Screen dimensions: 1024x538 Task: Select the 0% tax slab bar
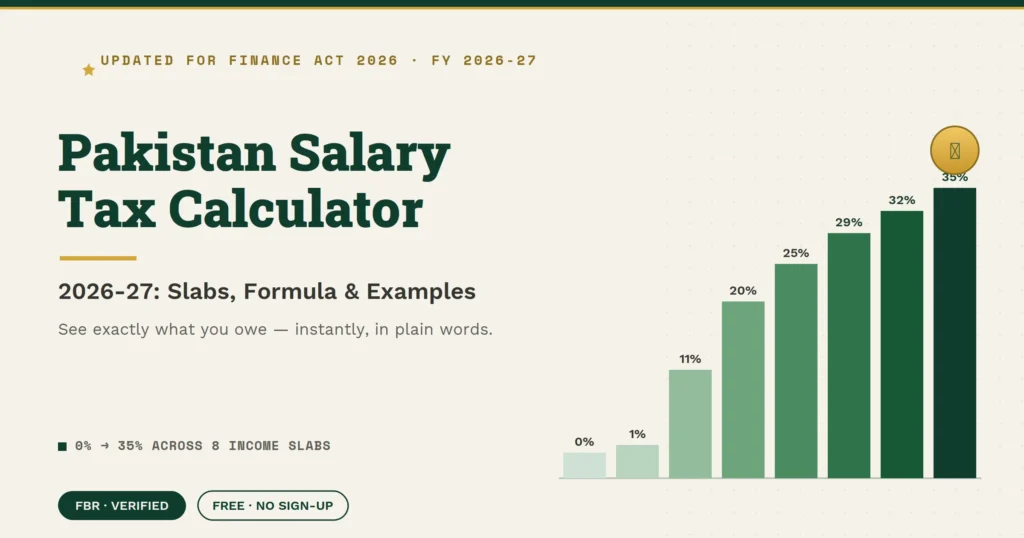[x=584, y=465]
